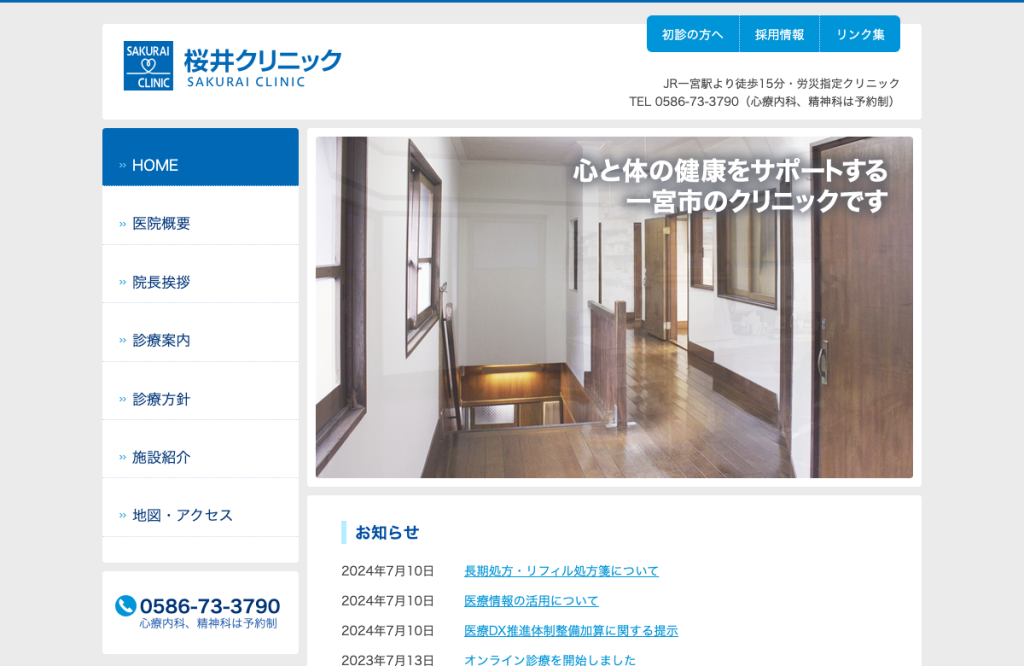Click the blue phone icon beside 0586-73-3790
1024x666 pixels.
point(125,606)
